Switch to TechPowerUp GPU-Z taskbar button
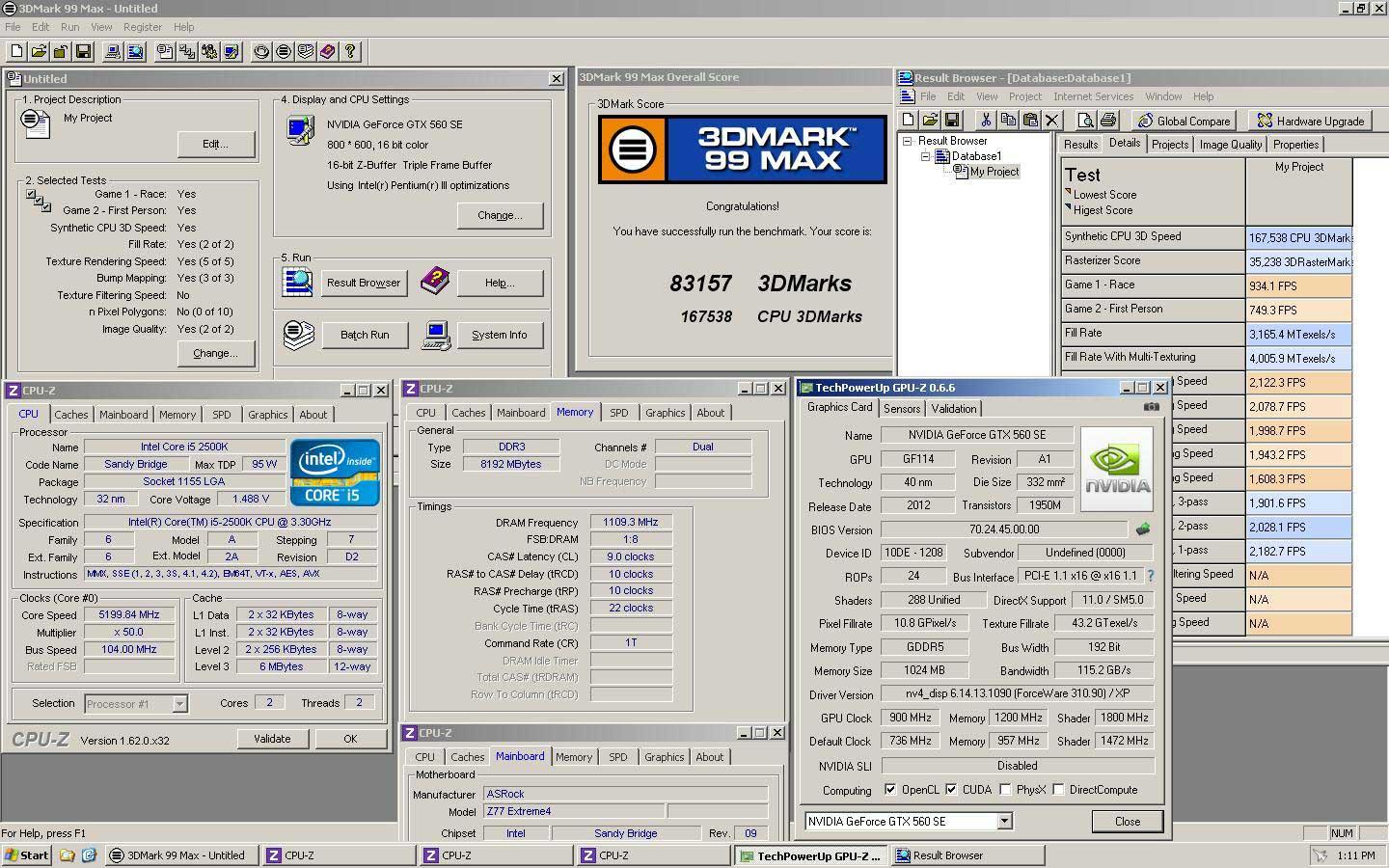Image resolution: width=1389 pixels, height=868 pixels. pos(810,855)
